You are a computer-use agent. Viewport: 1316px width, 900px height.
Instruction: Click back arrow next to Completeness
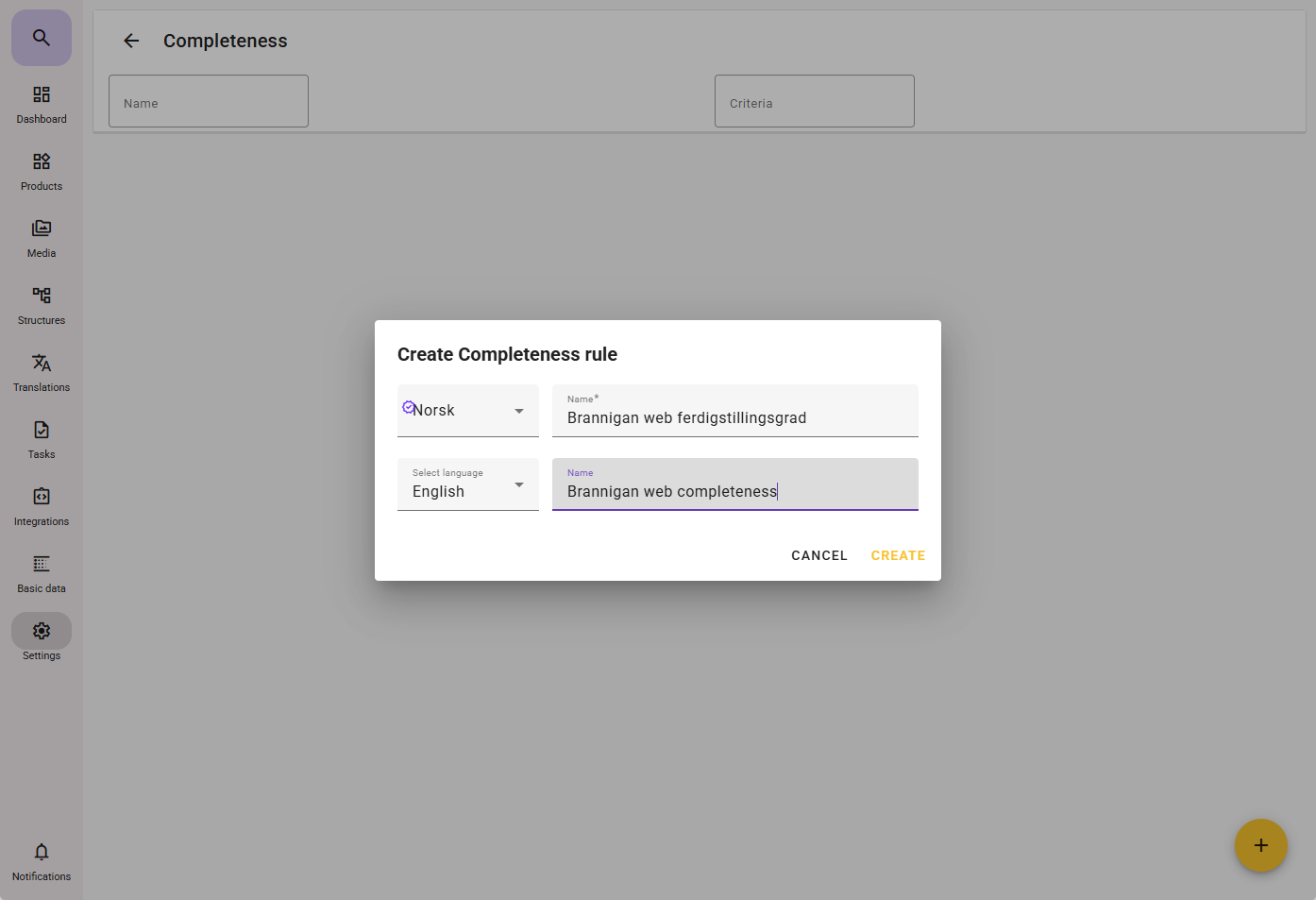point(131,41)
